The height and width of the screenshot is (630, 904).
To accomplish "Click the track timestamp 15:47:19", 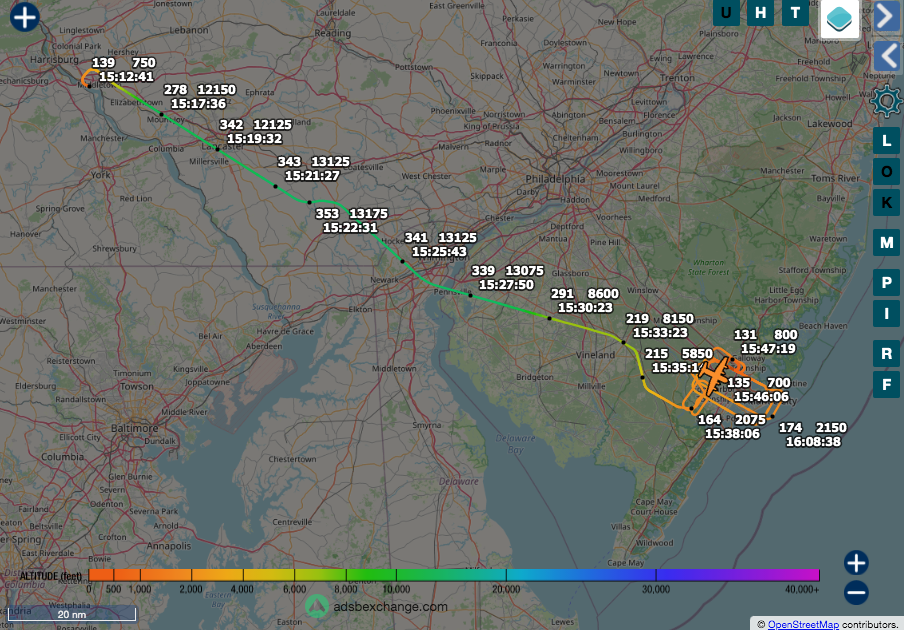I will click(768, 349).
